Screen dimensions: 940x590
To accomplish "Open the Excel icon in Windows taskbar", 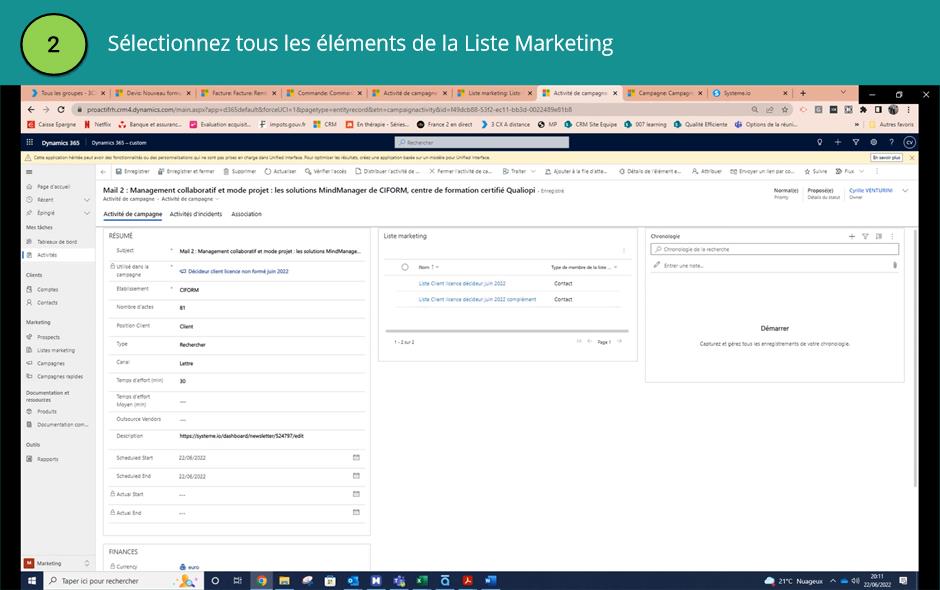I will 421,580.
